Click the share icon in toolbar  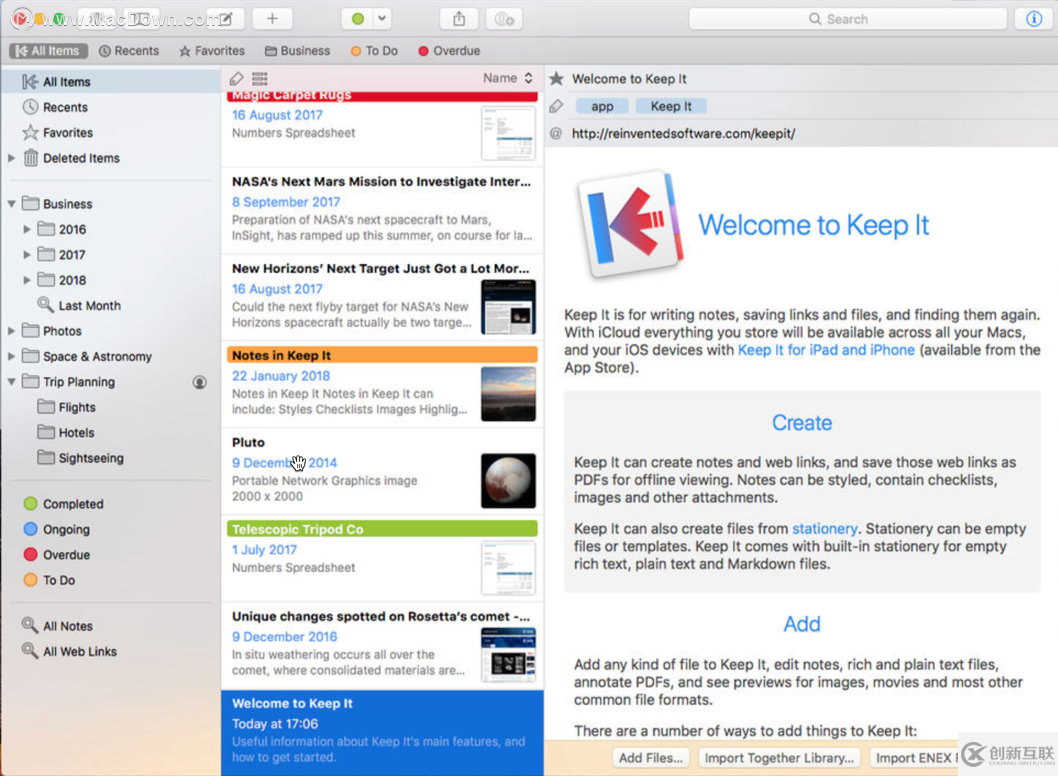[x=459, y=19]
